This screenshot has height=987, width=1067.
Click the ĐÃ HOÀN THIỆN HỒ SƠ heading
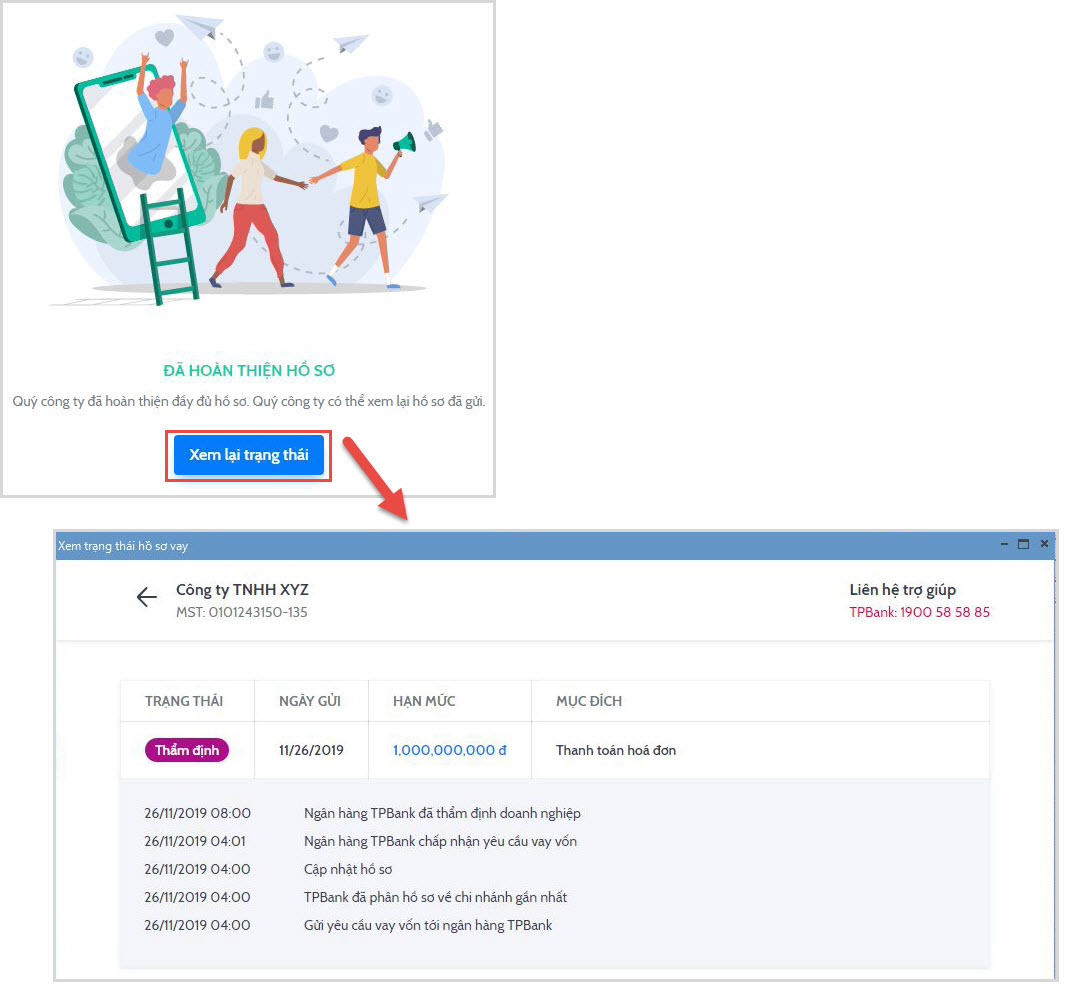tap(249, 371)
